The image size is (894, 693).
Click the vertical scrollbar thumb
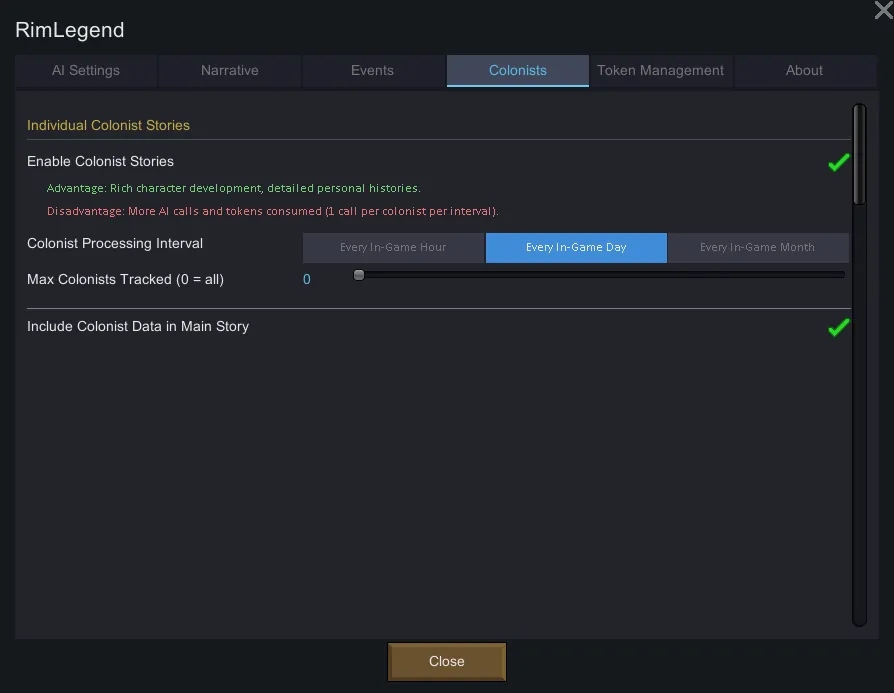pos(859,155)
